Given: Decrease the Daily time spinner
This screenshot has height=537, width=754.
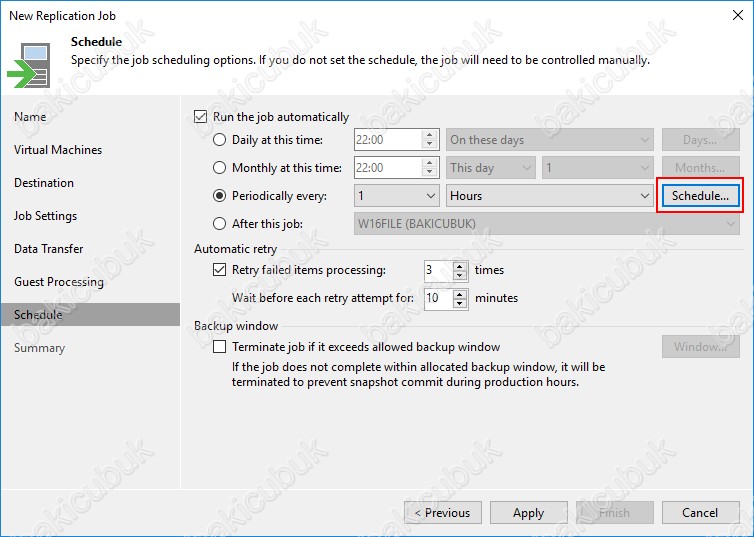Looking at the screenshot, I should (x=429, y=145).
